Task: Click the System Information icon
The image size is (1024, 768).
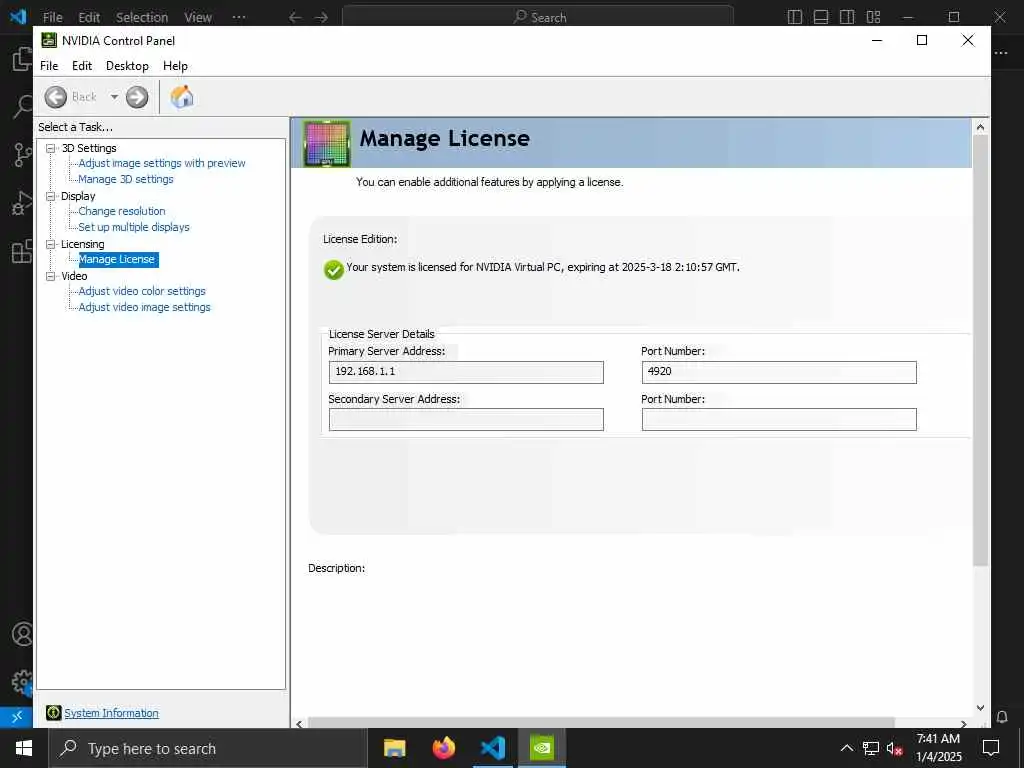Action: coord(54,713)
